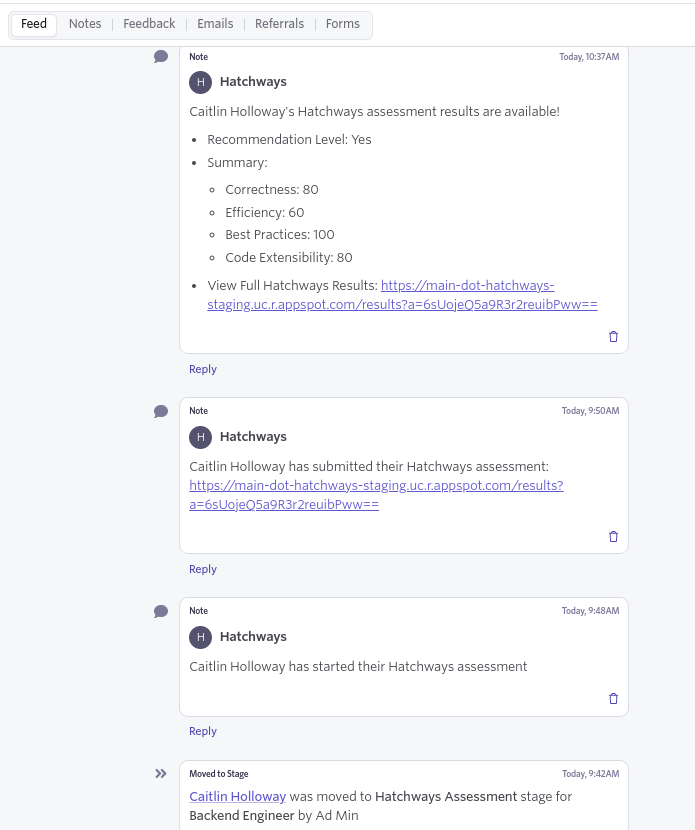The image size is (695, 830).
Task: Open the Forms tab
Action: [x=342, y=24]
